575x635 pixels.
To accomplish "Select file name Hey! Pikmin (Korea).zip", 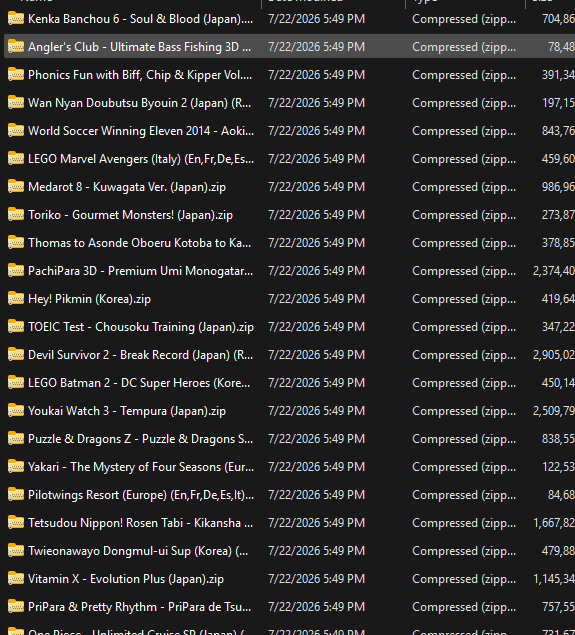I will 89,299.
